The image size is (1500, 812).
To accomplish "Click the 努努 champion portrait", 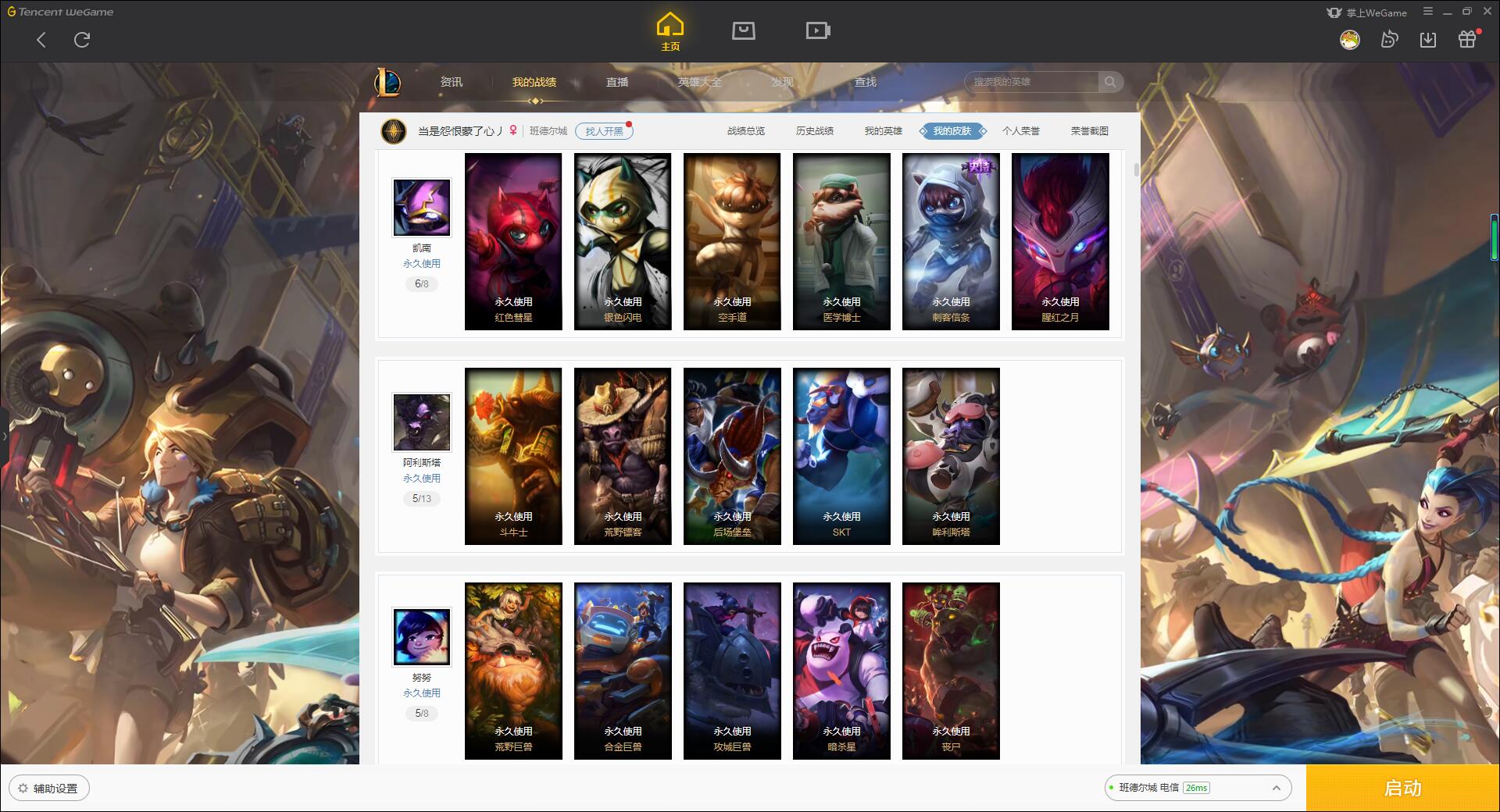I will click(422, 637).
